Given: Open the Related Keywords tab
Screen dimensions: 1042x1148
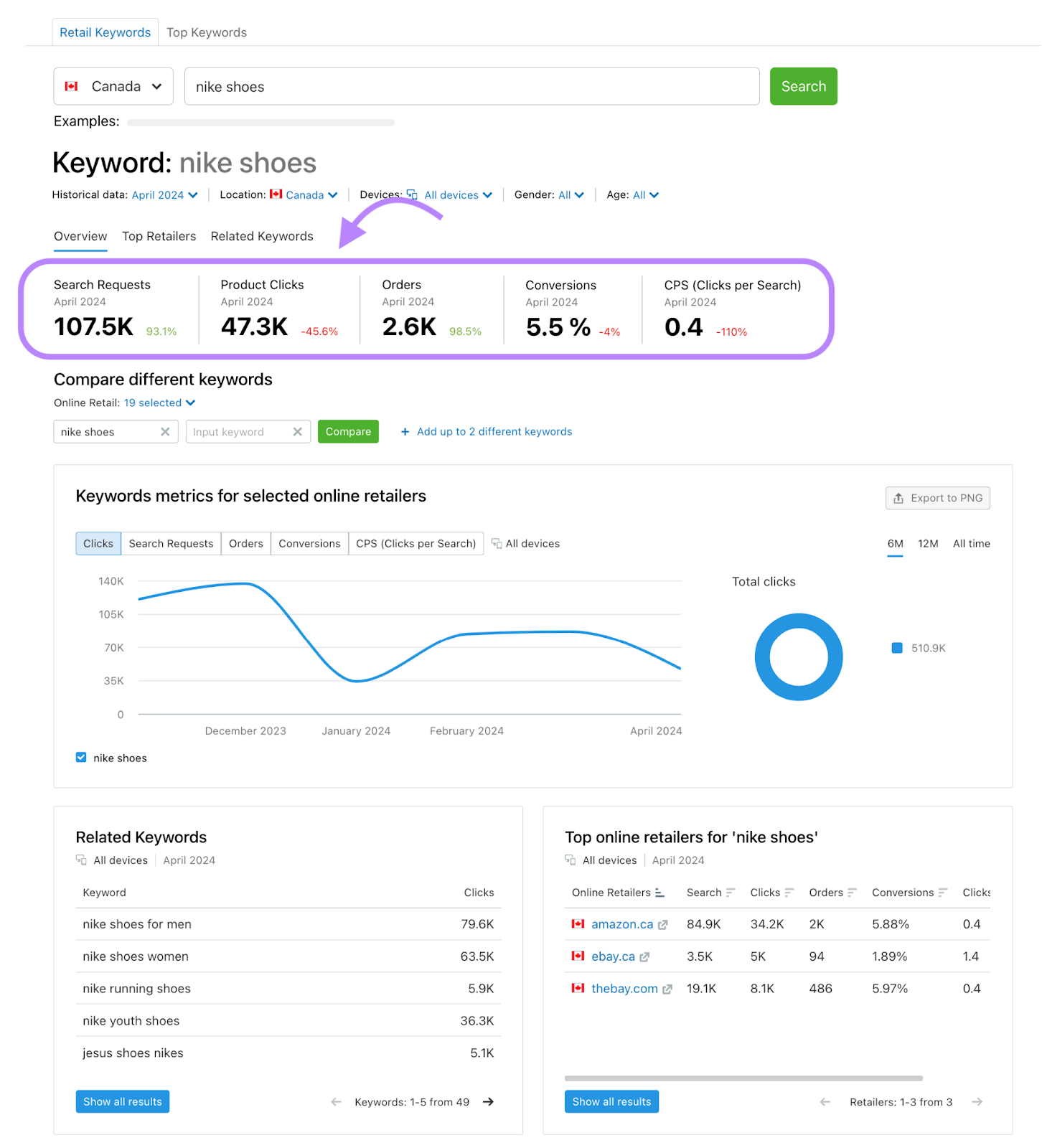Looking at the screenshot, I should point(262,237).
